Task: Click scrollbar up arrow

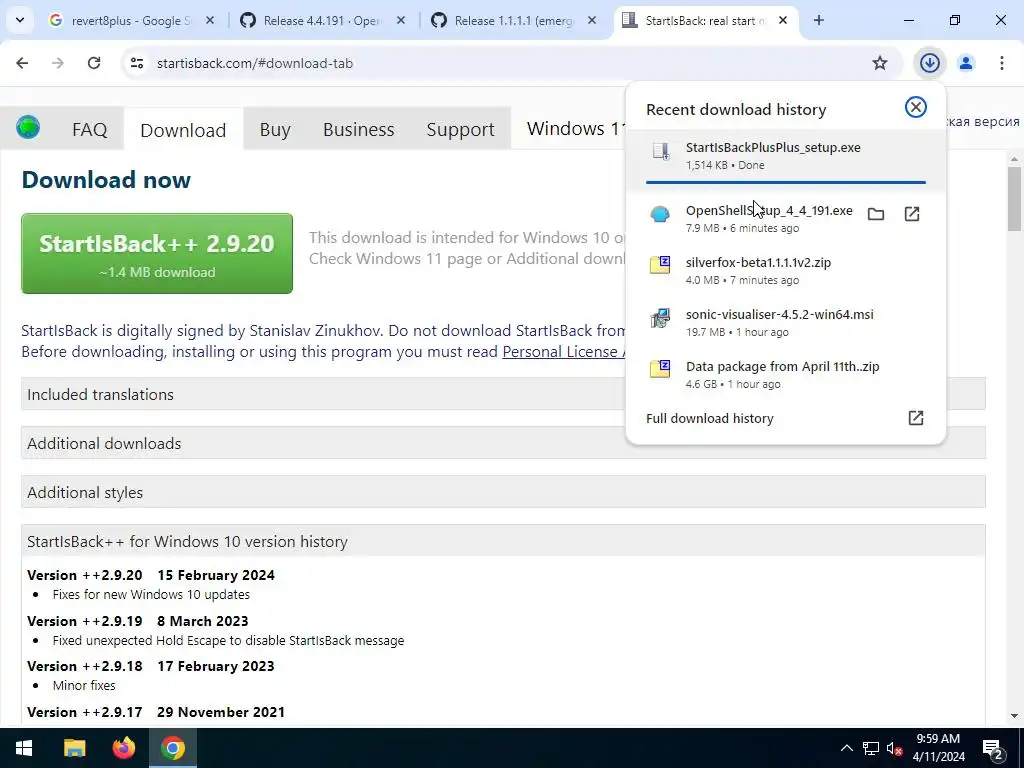Action: (x=1014, y=159)
